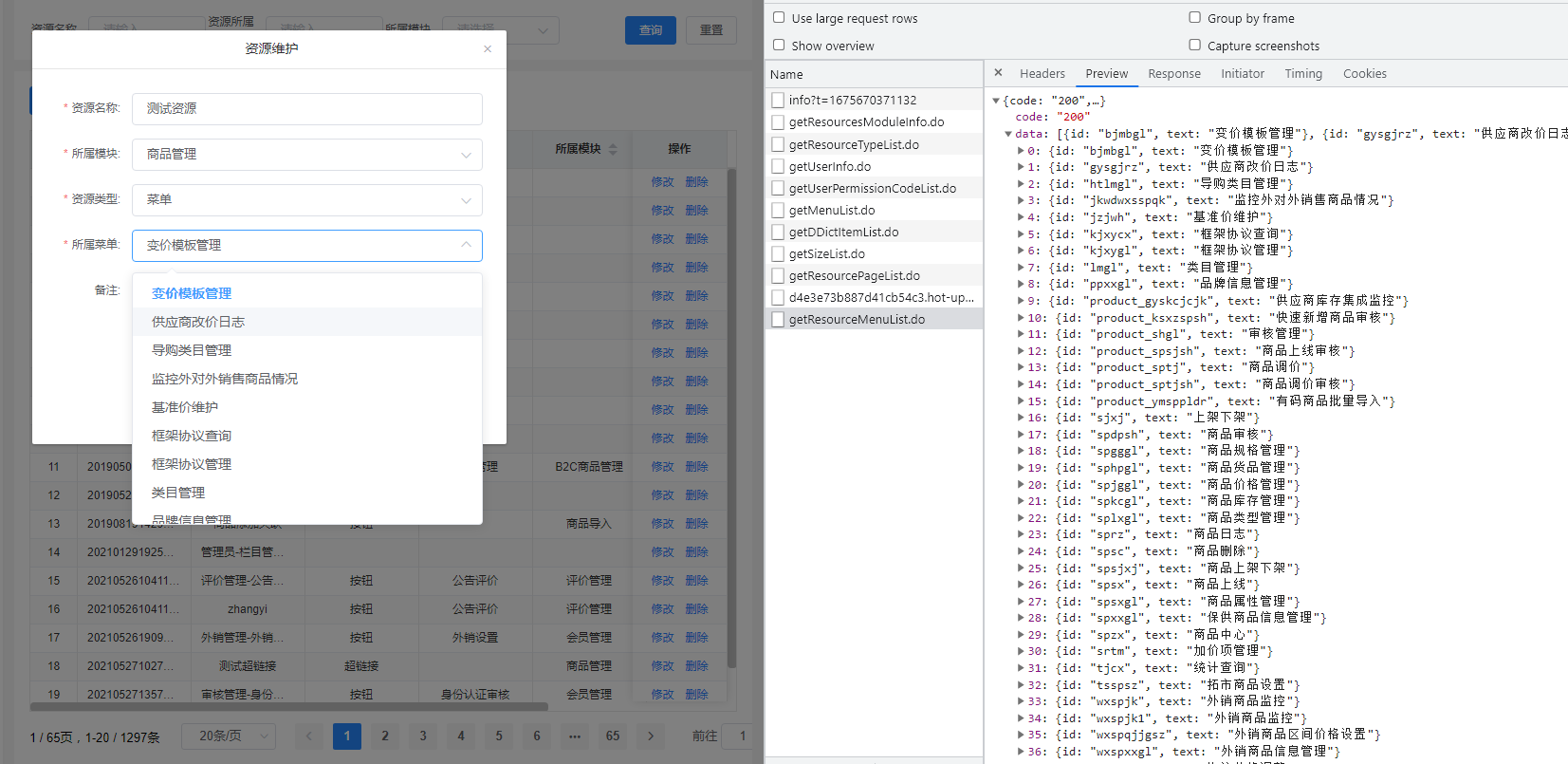The image size is (1568, 764).
Task: Click 修改 in row 19
Action: (x=662, y=695)
